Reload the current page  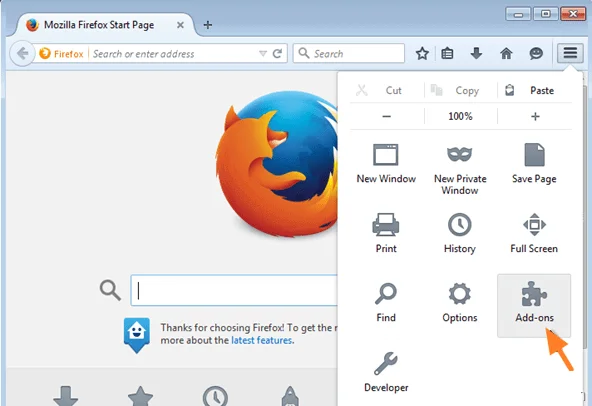(277, 54)
